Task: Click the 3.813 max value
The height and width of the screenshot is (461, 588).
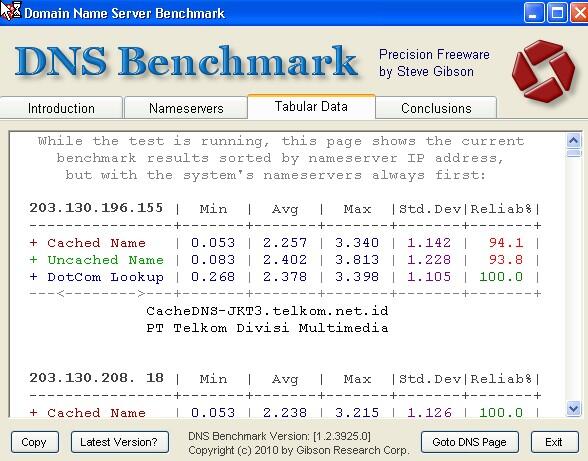Action: coord(357,260)
